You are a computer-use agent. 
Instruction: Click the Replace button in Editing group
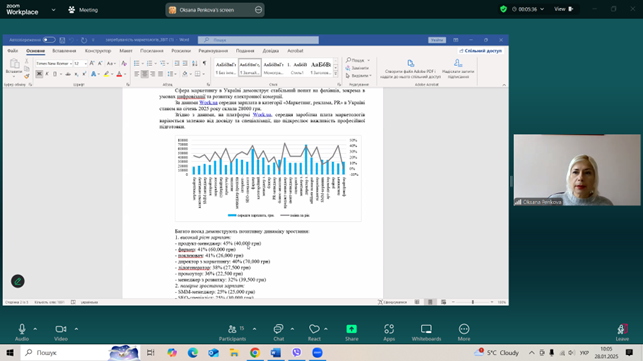pyautogui.click(x=357, y=68)
